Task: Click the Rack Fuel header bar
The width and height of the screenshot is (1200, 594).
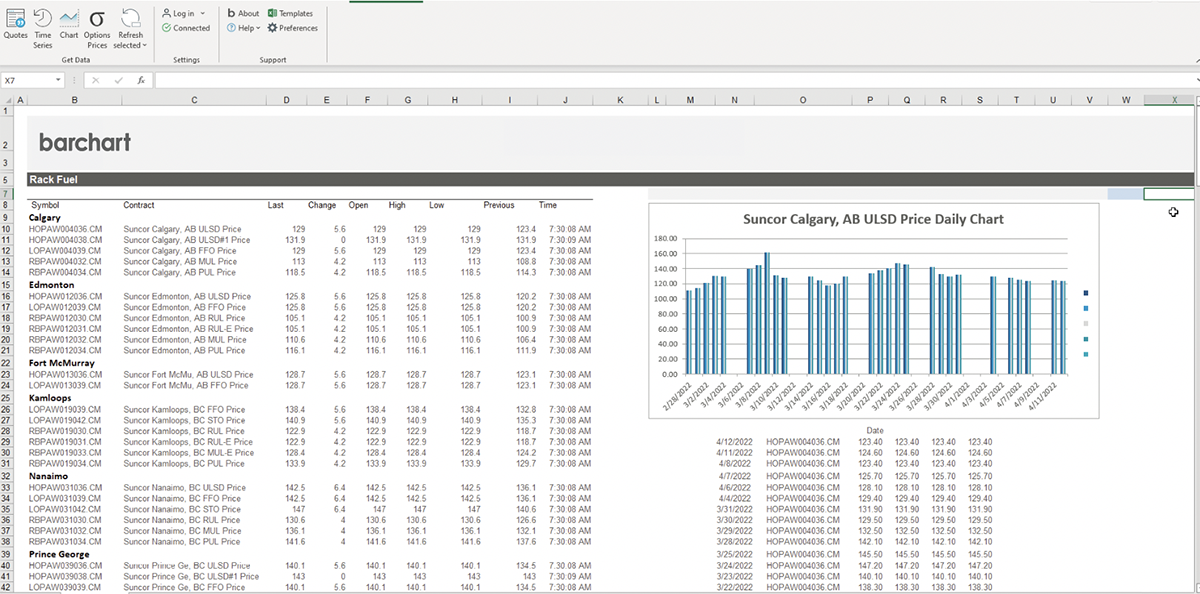Action: [610, 180]
